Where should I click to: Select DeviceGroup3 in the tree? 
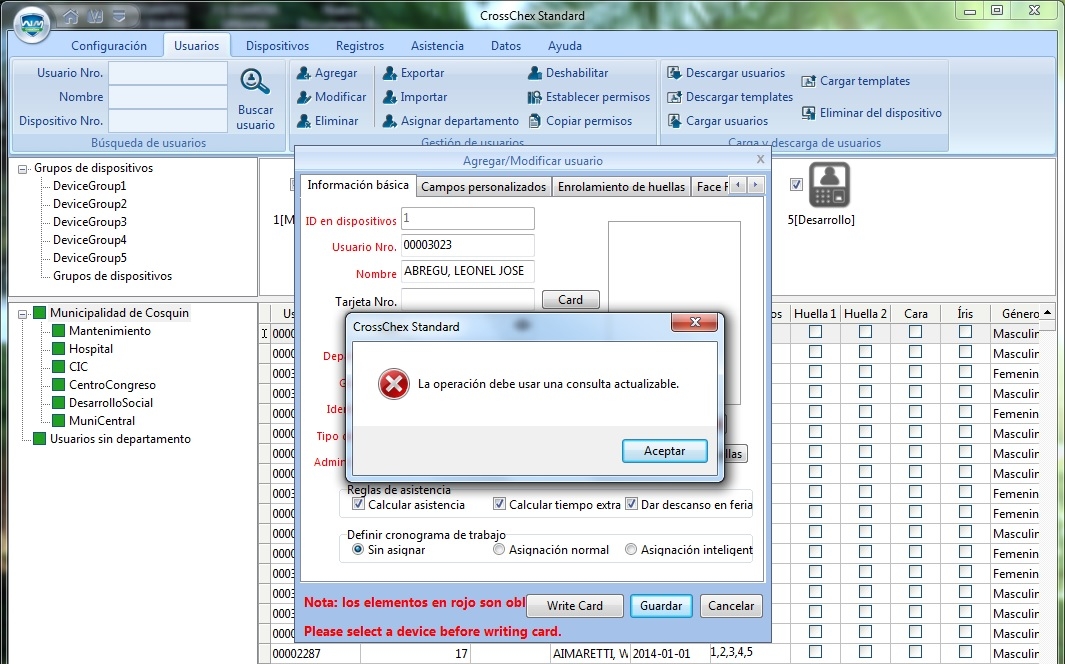pyautogui.click(x=90, y=222)
